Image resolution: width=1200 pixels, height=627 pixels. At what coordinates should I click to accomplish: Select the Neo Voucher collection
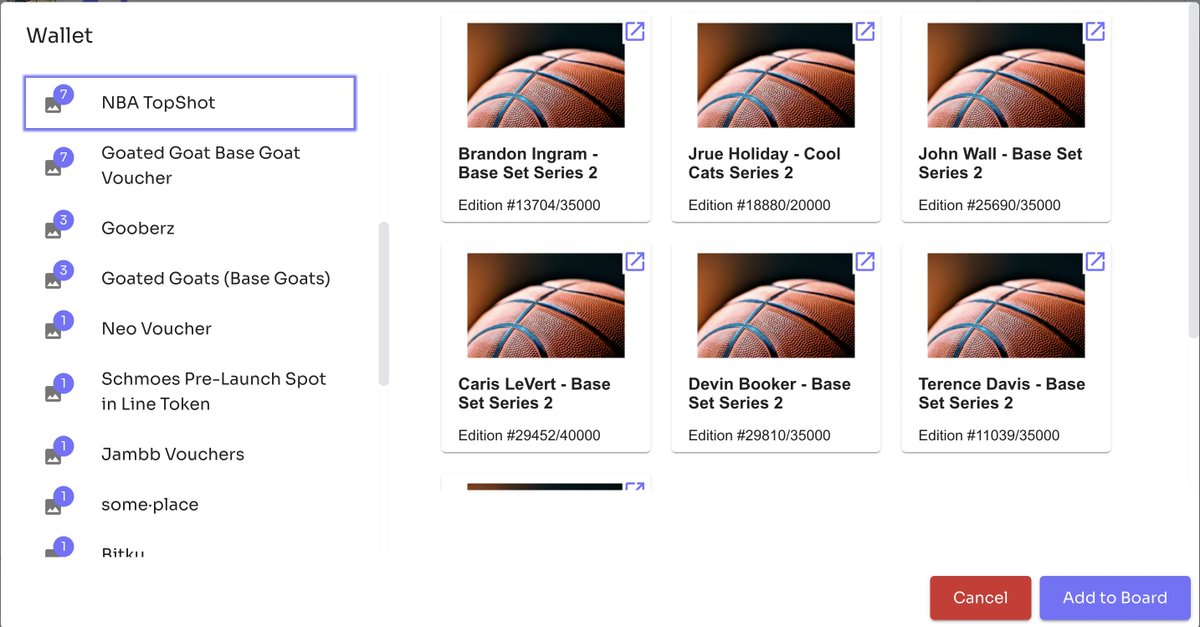tap(190, 328)
